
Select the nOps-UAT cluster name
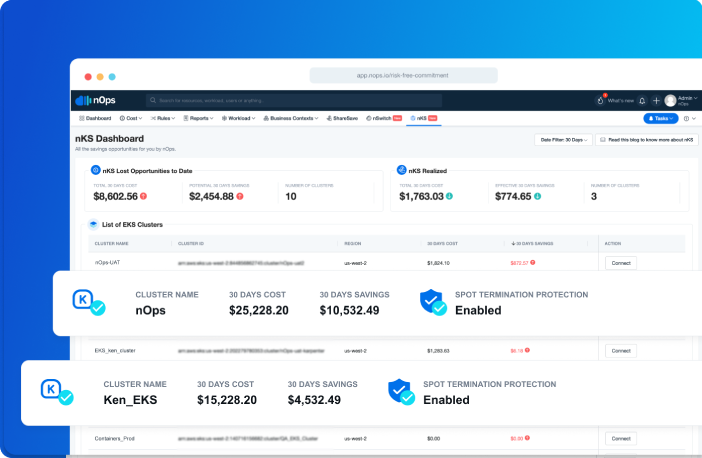click(x=107, y=263)
